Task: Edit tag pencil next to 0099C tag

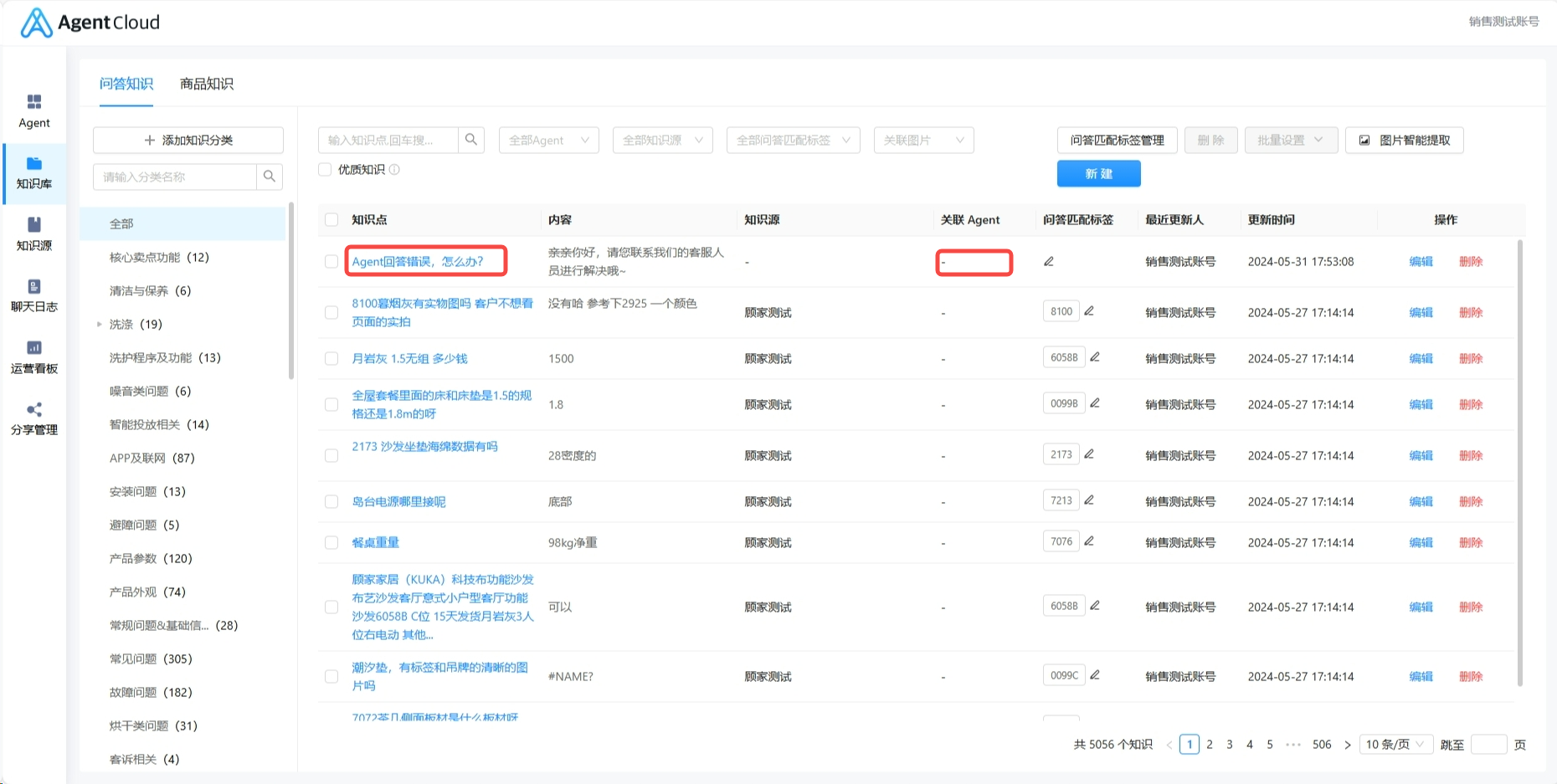Action: click(1095, 675)
